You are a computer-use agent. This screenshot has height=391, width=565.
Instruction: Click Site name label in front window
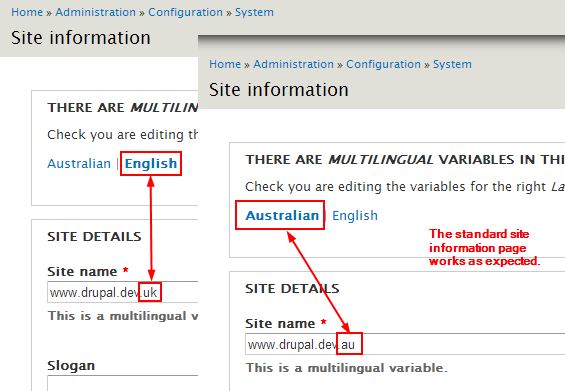[280, 324]
